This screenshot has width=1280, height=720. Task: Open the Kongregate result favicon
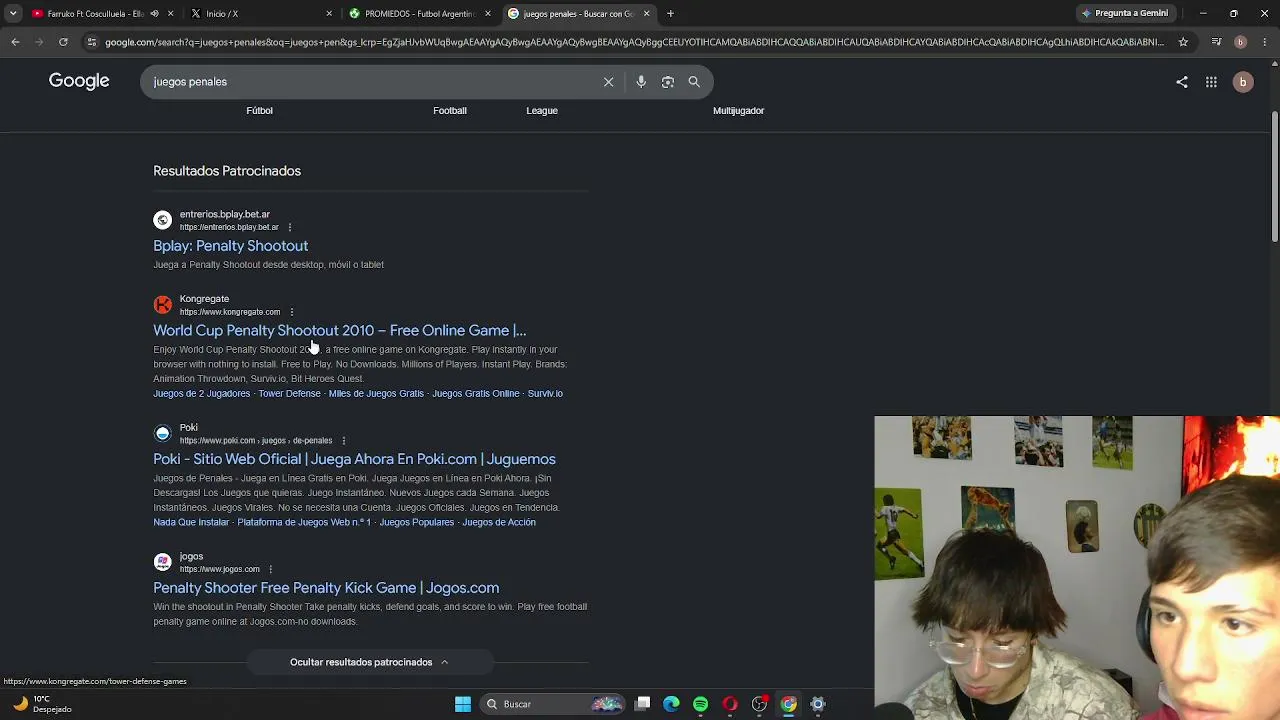coord(162,305)
